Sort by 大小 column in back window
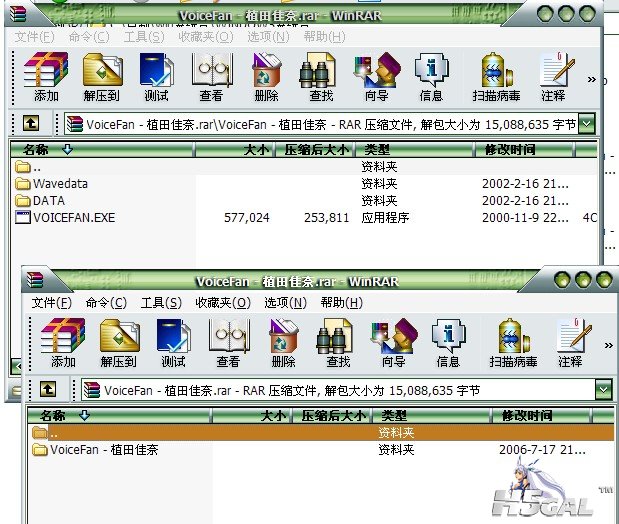Screen dimensions: 619x524 (234, 150)
